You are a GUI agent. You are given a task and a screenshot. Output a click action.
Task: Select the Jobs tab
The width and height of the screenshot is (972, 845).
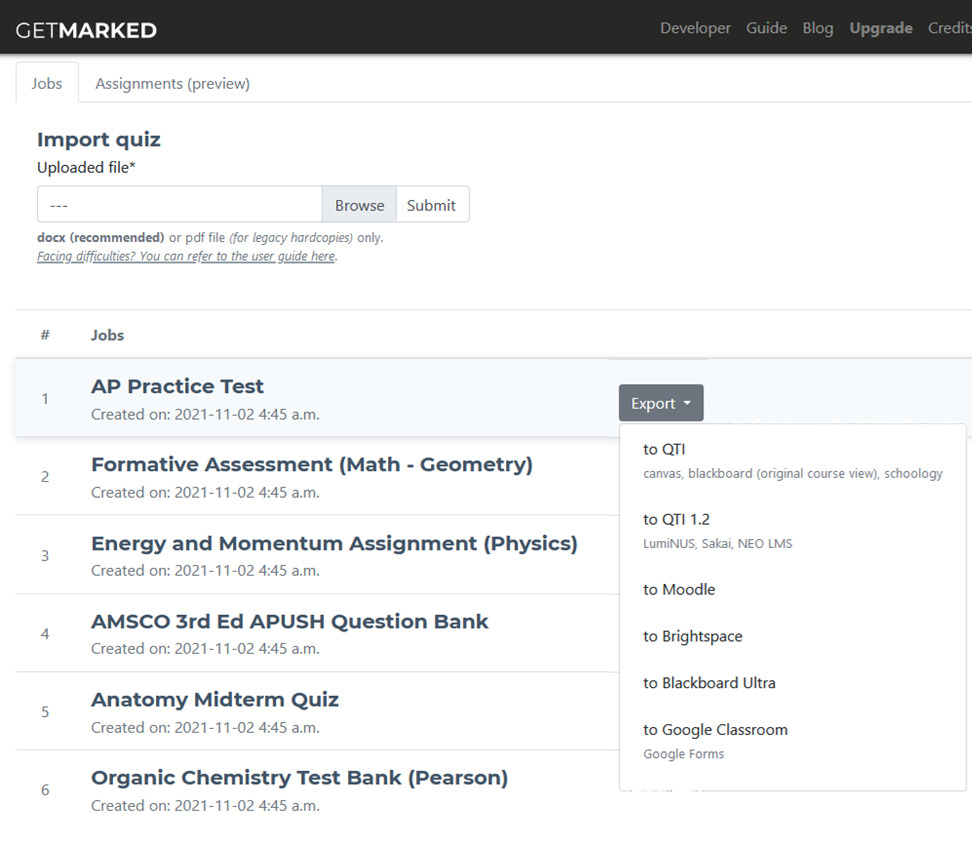tap(47, 83)
